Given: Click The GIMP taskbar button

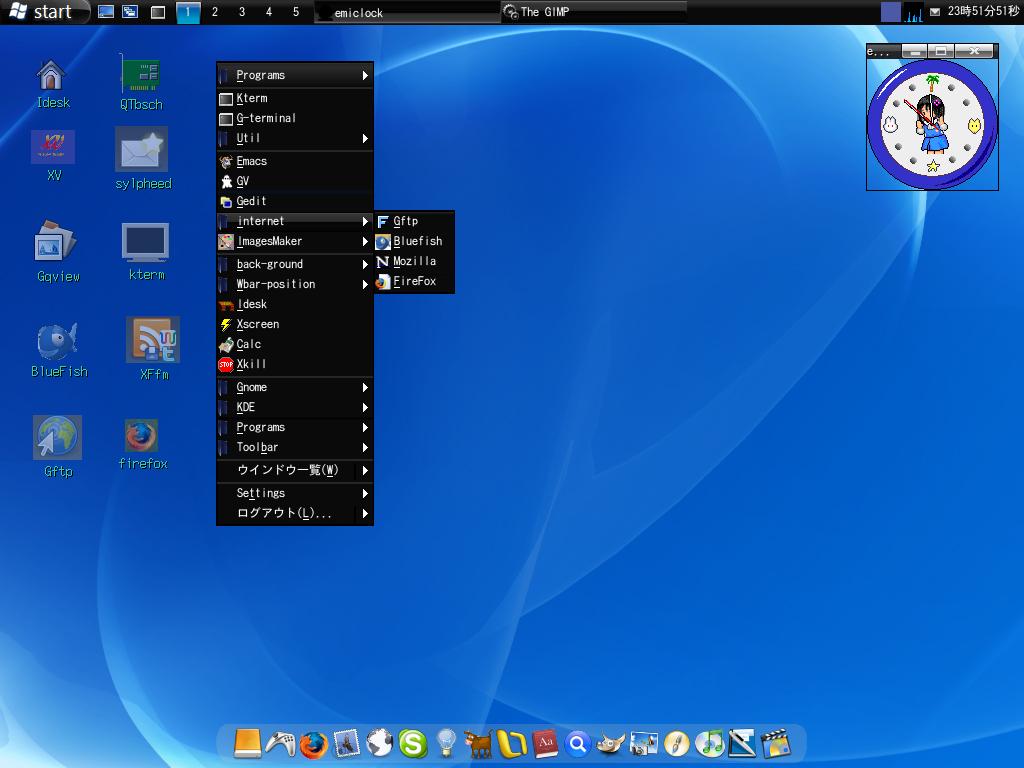Looking at the screenshot, I should click(593, 12).
